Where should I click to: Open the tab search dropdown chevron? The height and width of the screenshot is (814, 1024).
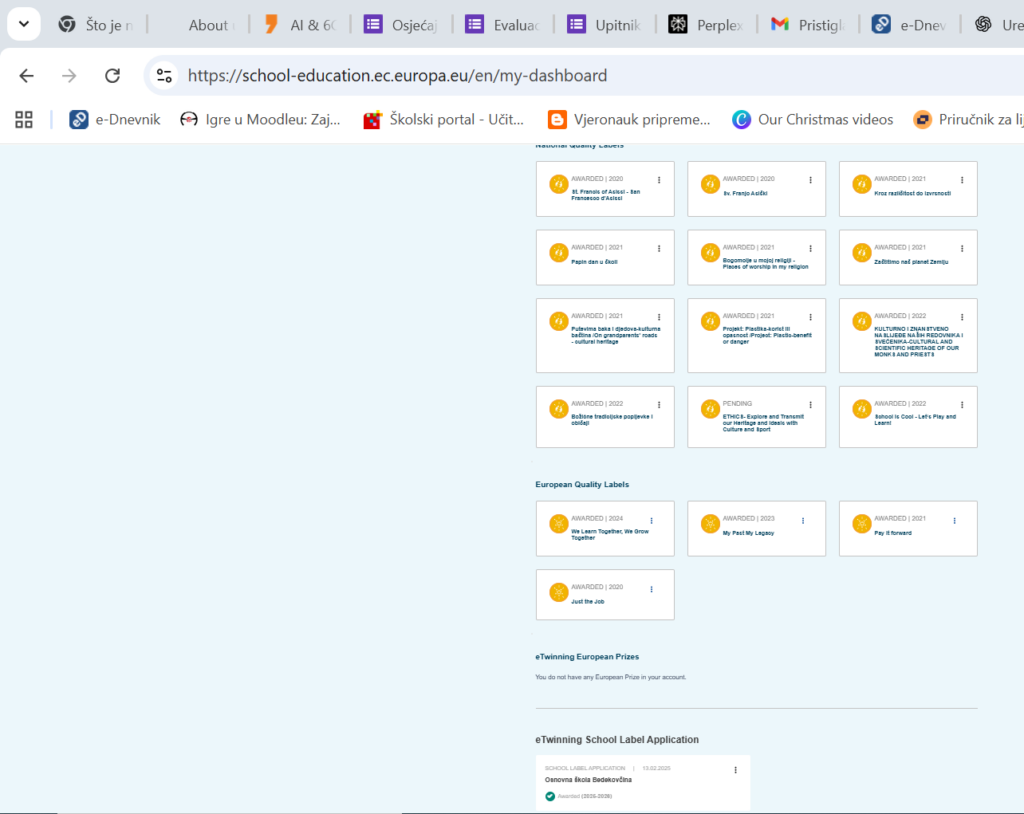coord(23,24)
